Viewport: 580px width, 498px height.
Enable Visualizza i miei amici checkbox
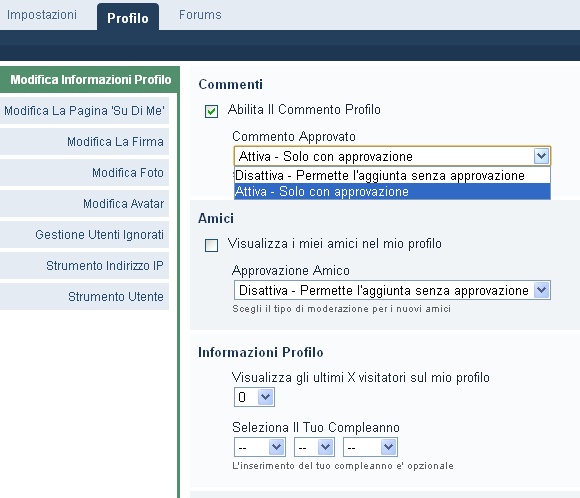(212, 245)
